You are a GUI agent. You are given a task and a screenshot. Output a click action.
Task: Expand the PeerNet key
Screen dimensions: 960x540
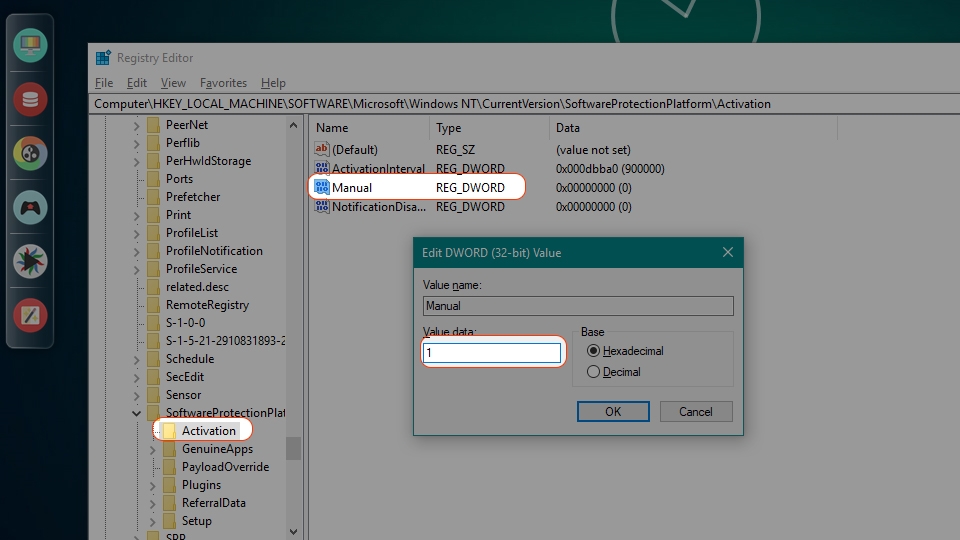137,126
